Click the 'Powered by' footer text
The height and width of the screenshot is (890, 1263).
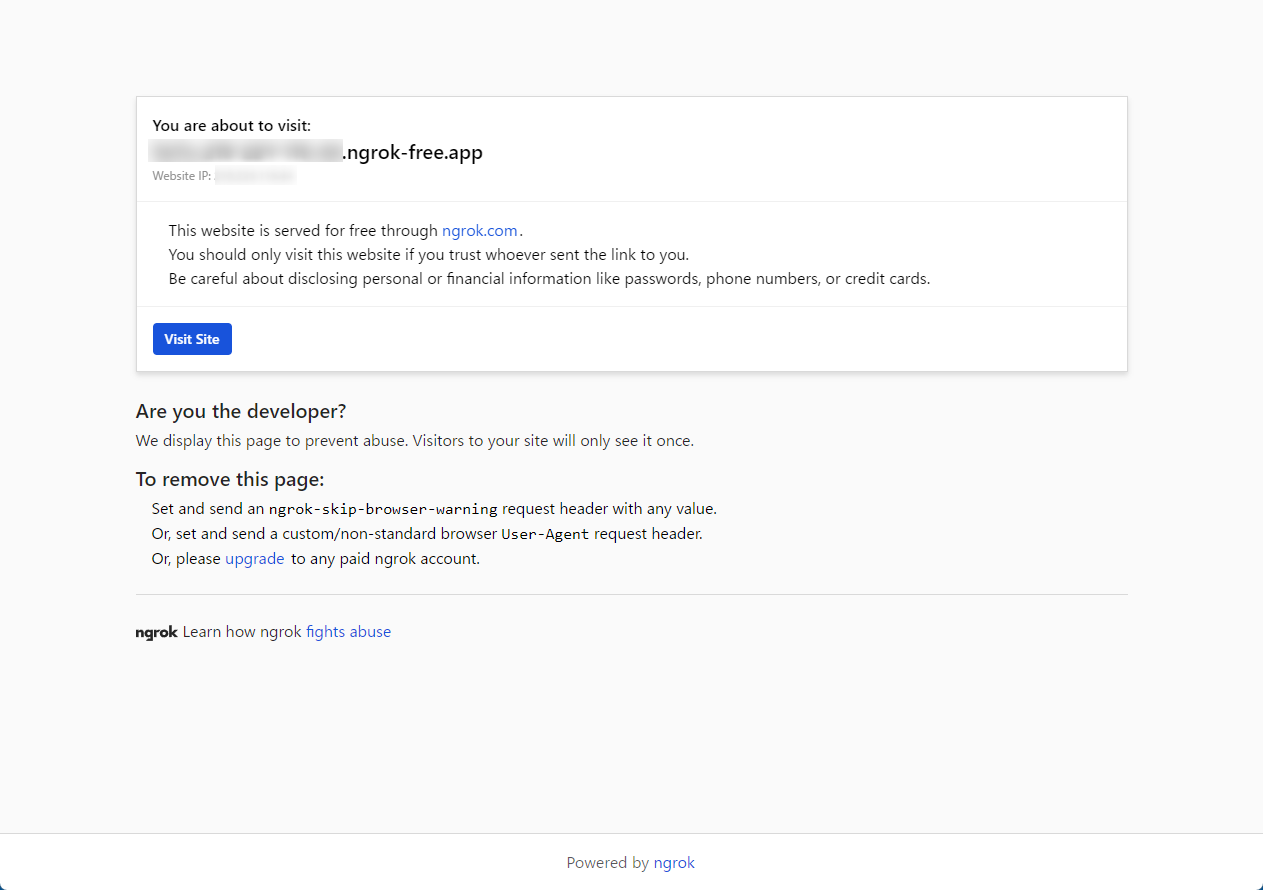[609, 862]
